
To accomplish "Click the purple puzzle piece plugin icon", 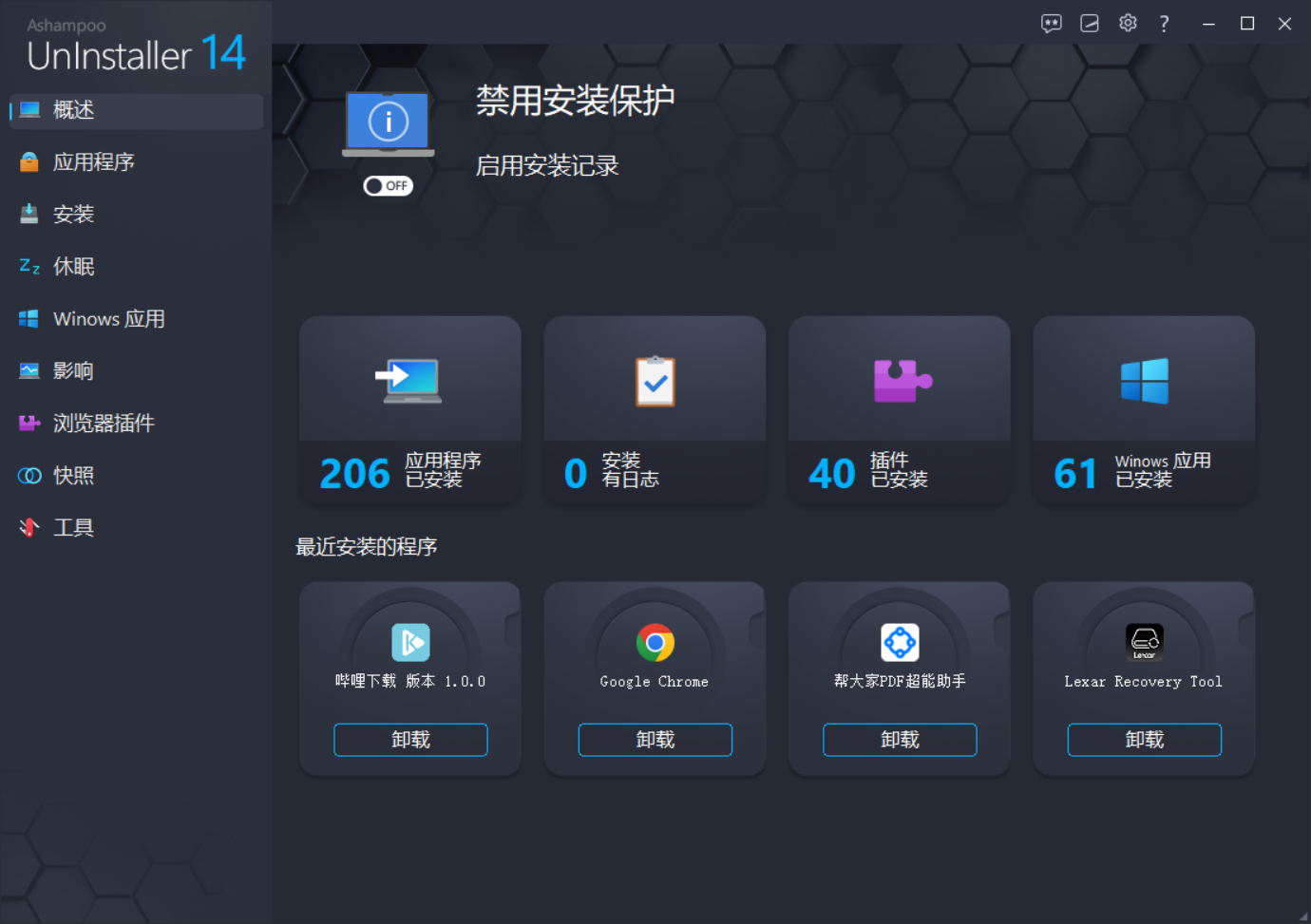I will tap(898, 378).
